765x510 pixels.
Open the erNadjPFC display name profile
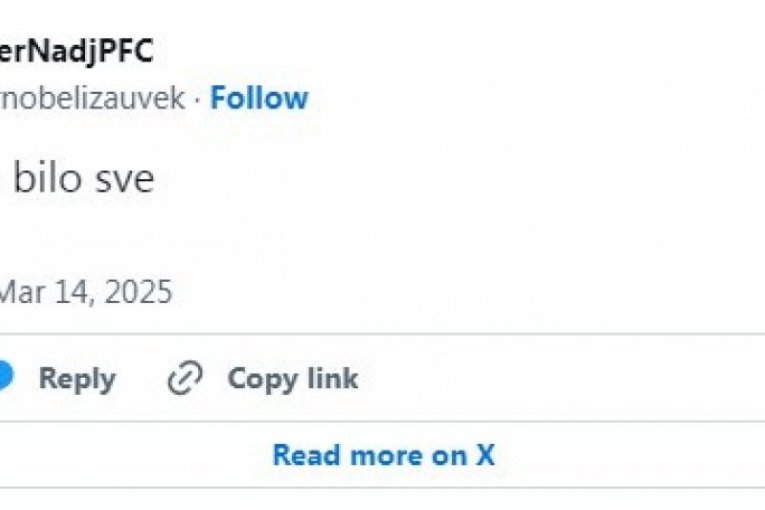pos(76,51)
